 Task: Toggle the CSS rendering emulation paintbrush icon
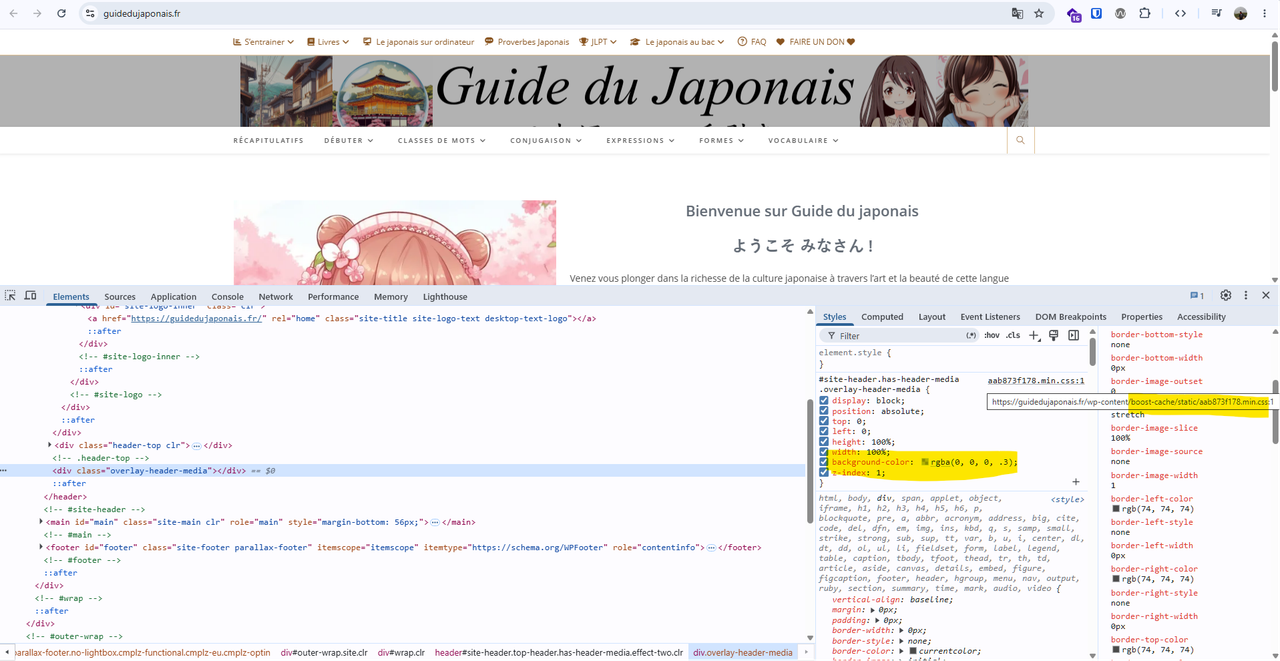click(1054, 336)
